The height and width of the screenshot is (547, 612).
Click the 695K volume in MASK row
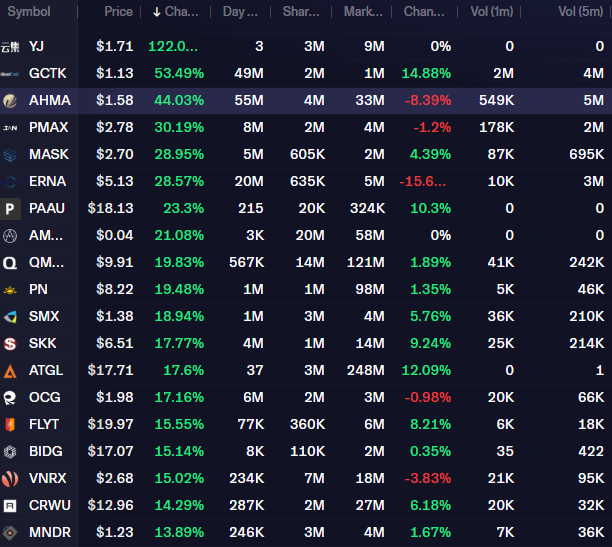[587, 154]
